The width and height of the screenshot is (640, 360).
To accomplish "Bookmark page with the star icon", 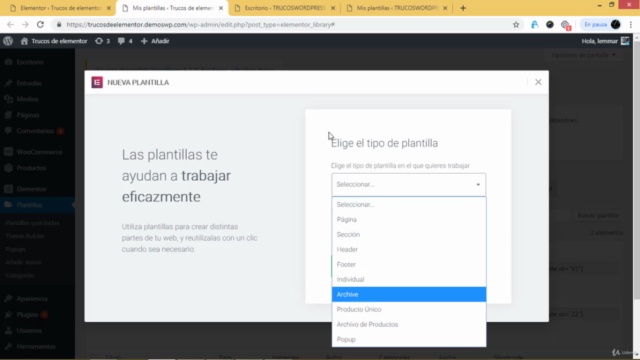I will tap(516, 24).
